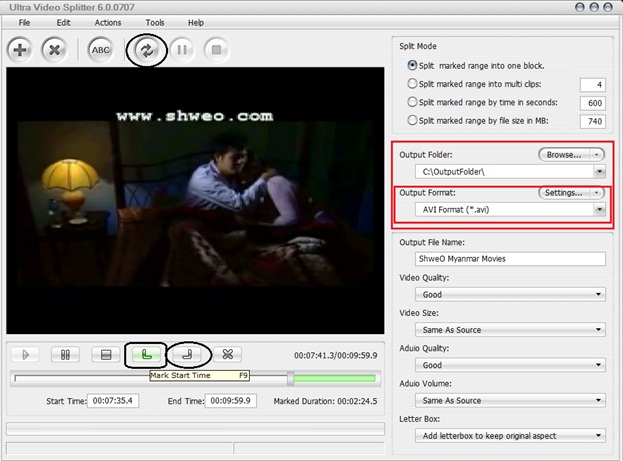Click the file size field showing 740
The image size is (623, 461).
pos(592,121)
